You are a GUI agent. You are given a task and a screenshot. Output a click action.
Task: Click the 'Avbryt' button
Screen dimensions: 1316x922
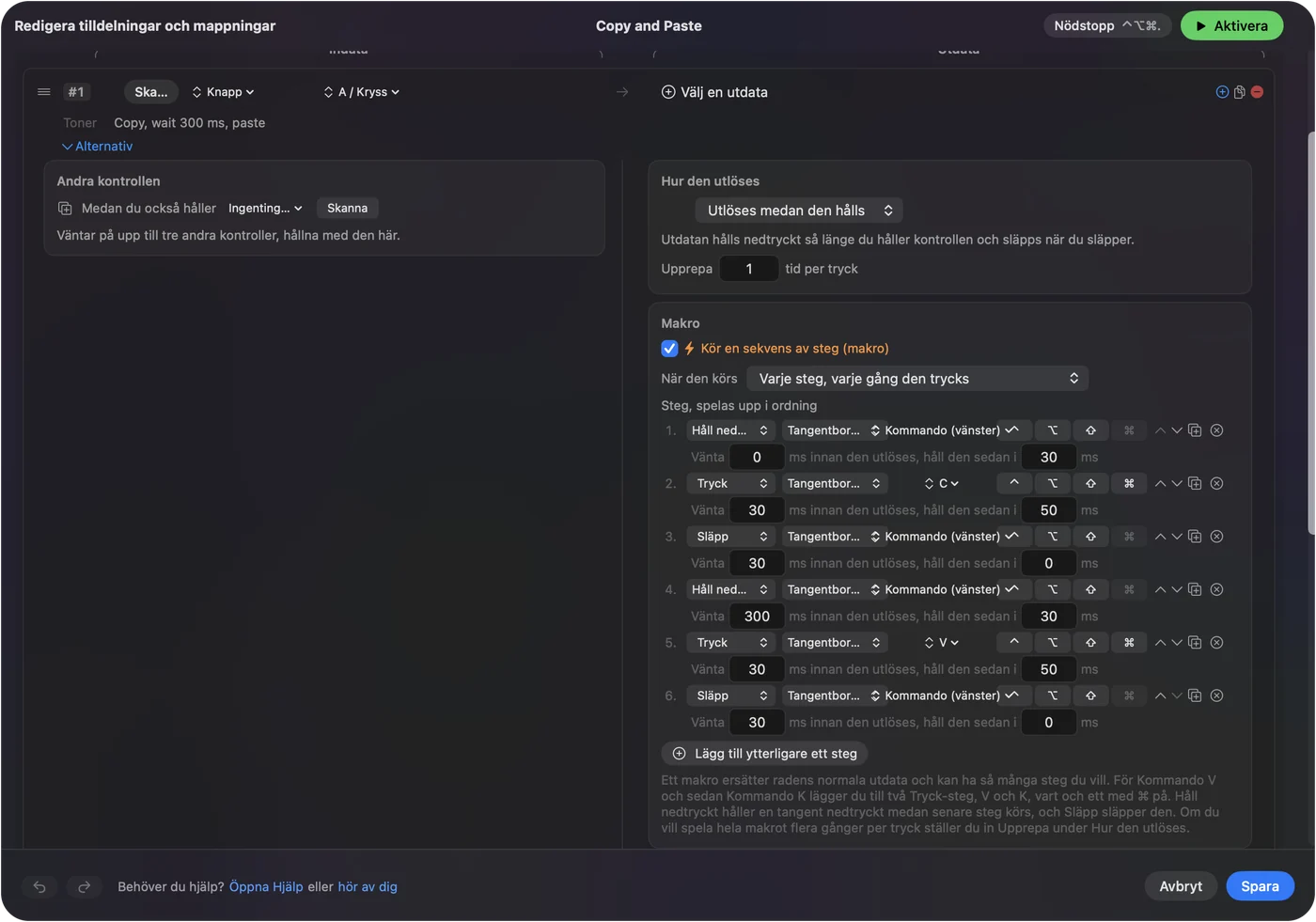pyautogui.click(x=1181, y=886)
